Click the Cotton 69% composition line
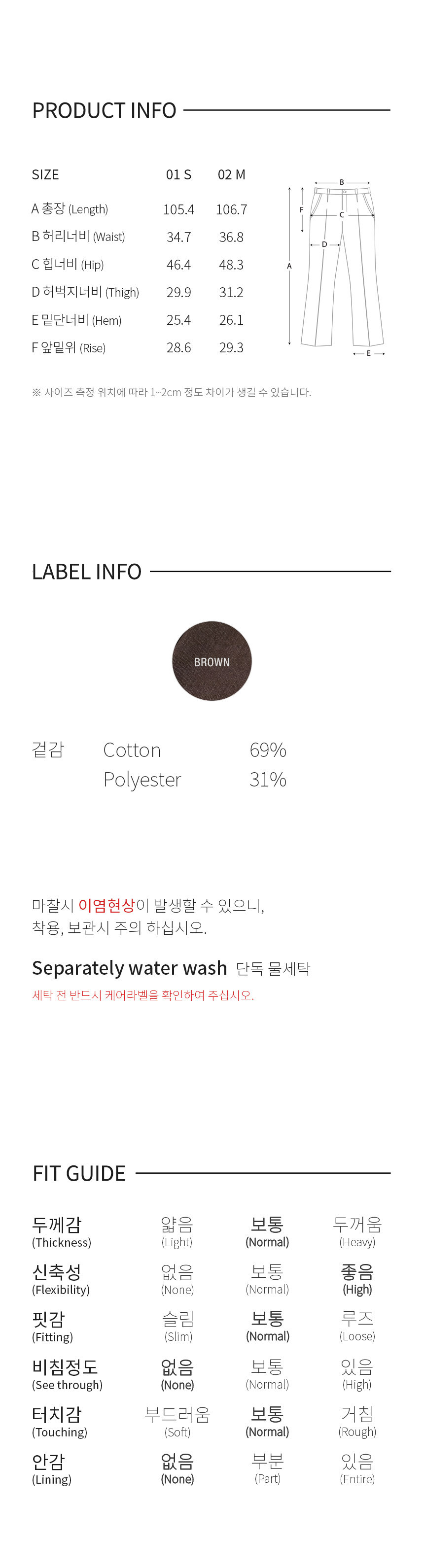This screenshot has height=1568, width=424. 195,750
